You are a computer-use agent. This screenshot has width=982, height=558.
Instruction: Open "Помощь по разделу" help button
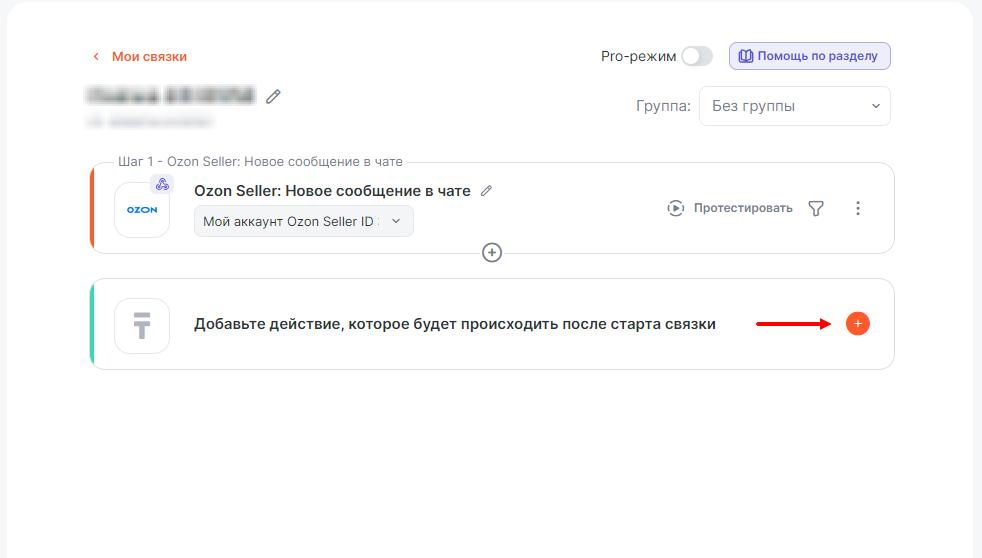(809, 56)
